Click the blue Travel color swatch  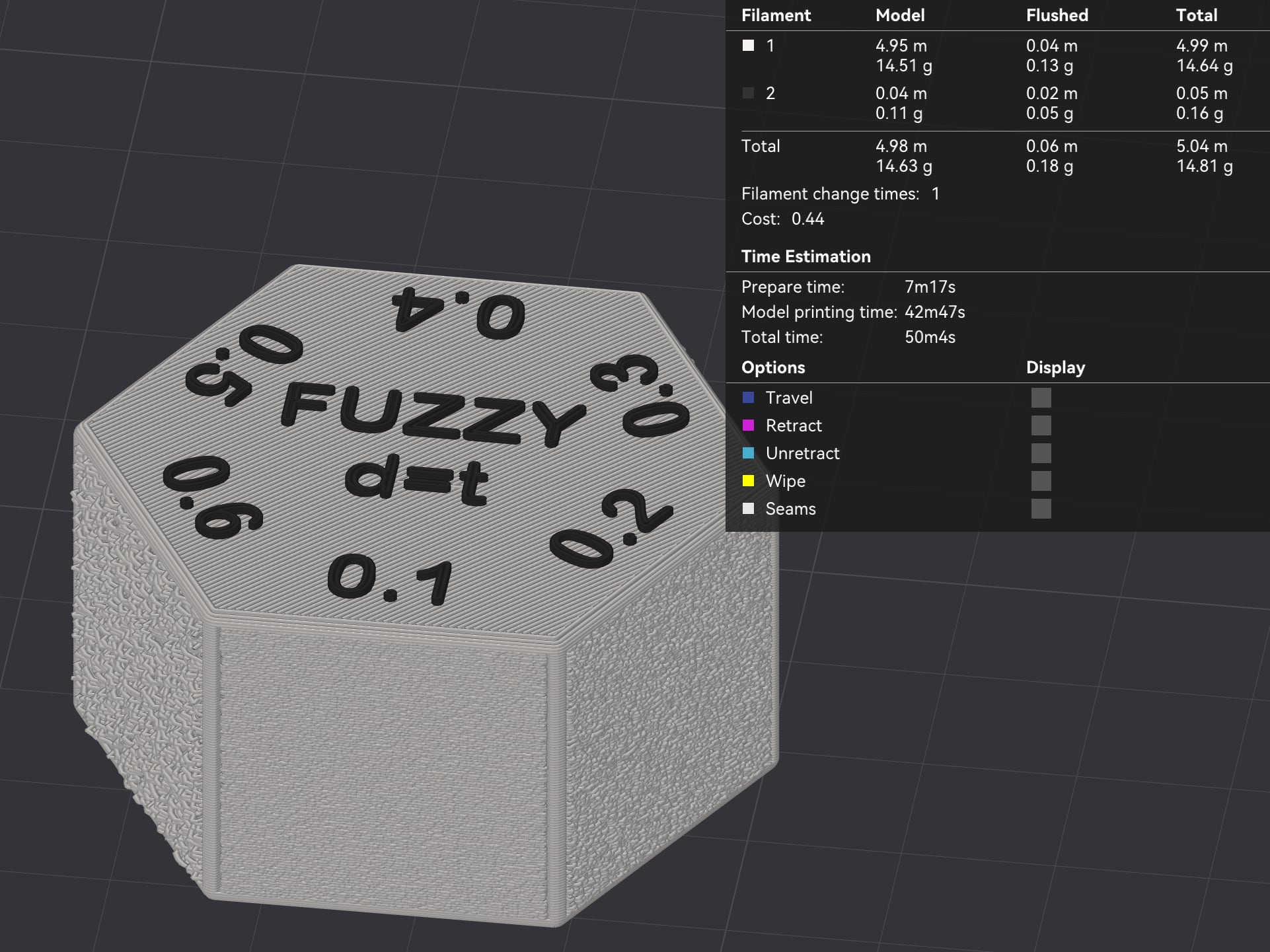[x=748, y=398]
